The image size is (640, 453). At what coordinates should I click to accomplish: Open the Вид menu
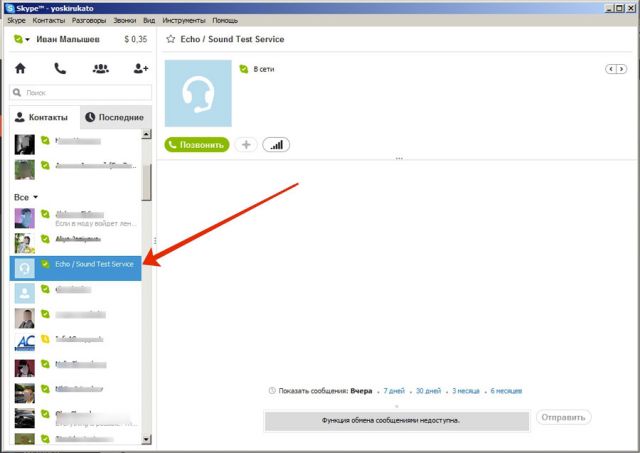149,20
